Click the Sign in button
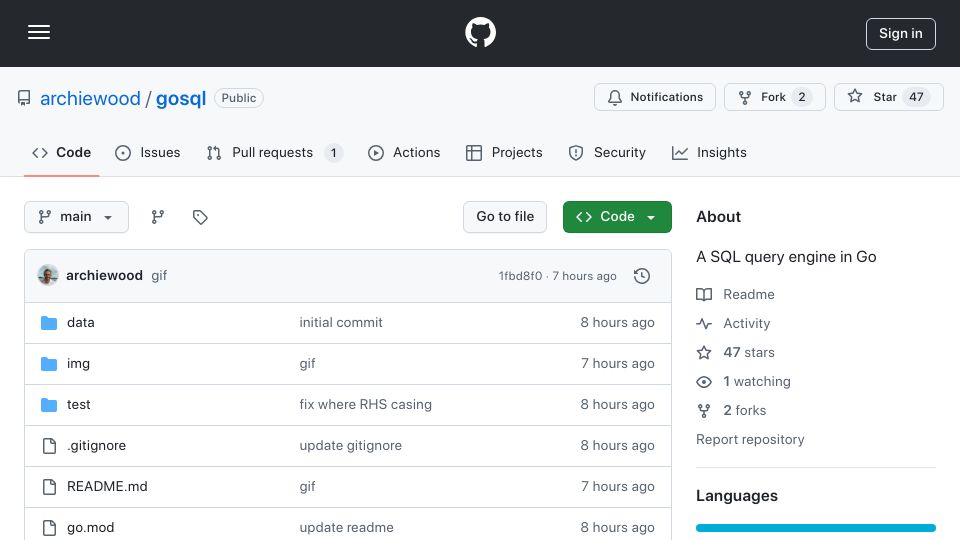This screenshot has height=540, width=960. pos(900,34)
